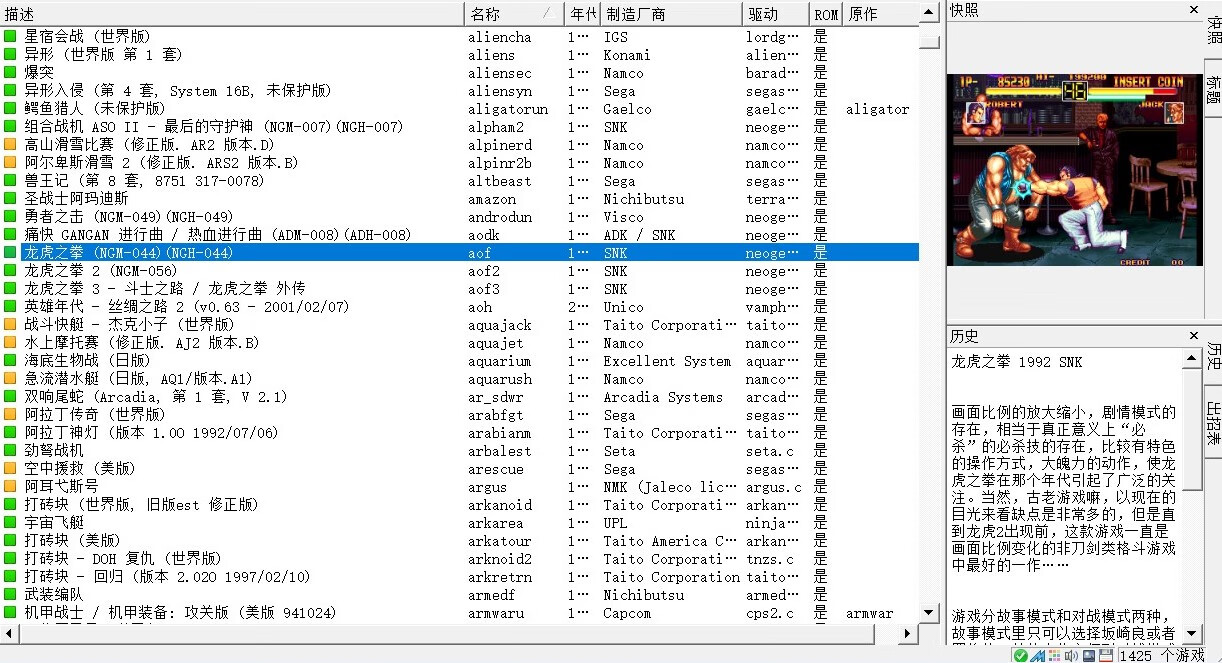Select the 阿拉丁神灯 (版本 1.00 1992/07/06) row
Screen dimensions: 1222x663
[x=459, y=433]
